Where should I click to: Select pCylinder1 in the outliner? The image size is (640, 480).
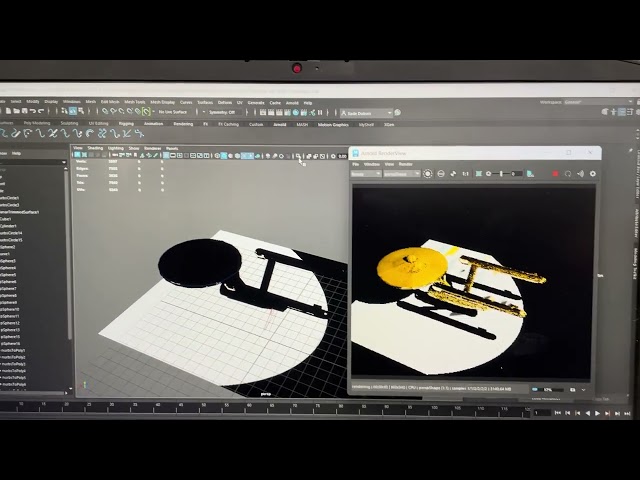[x=9, y=226]
